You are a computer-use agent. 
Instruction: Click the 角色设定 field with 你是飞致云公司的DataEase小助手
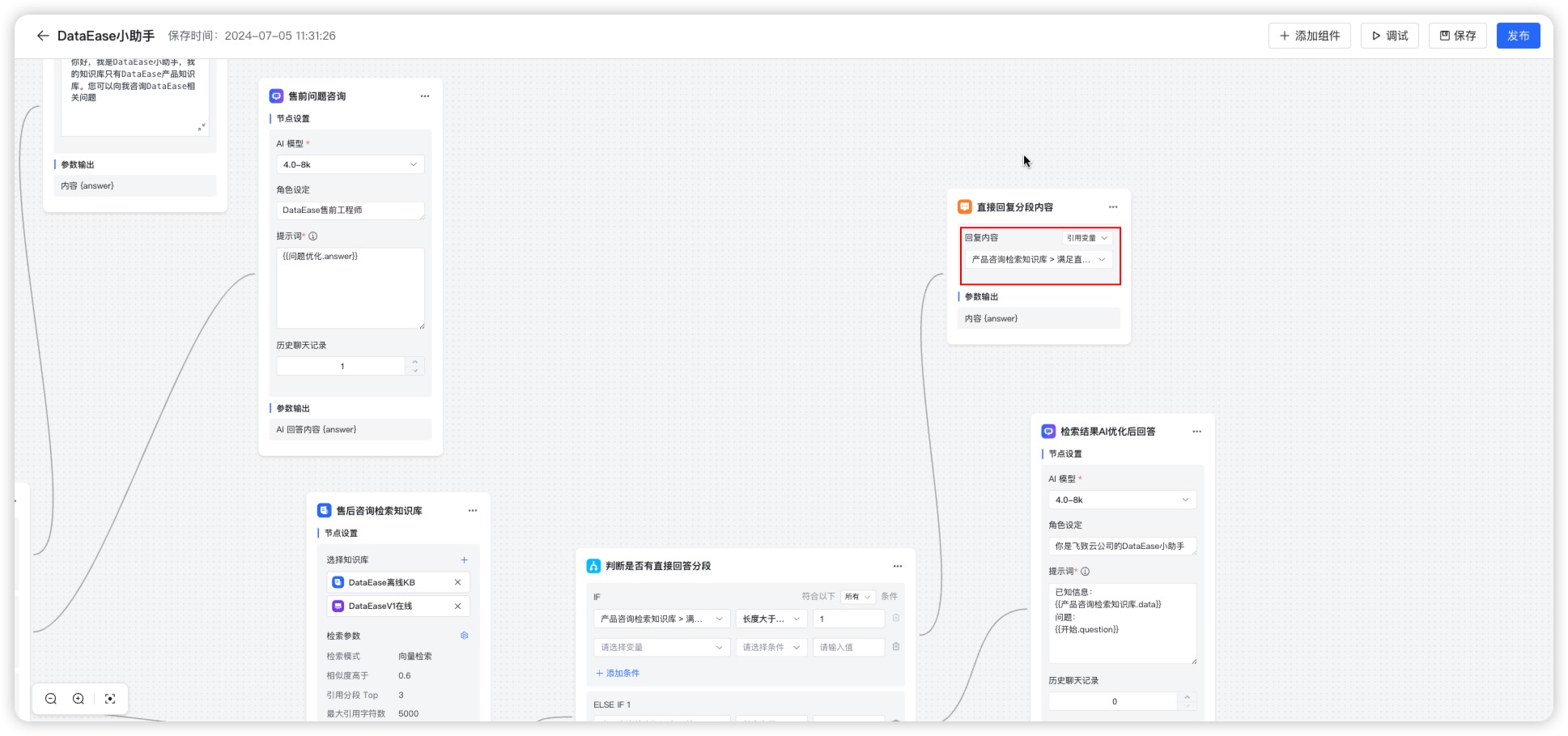(1122, 547)
